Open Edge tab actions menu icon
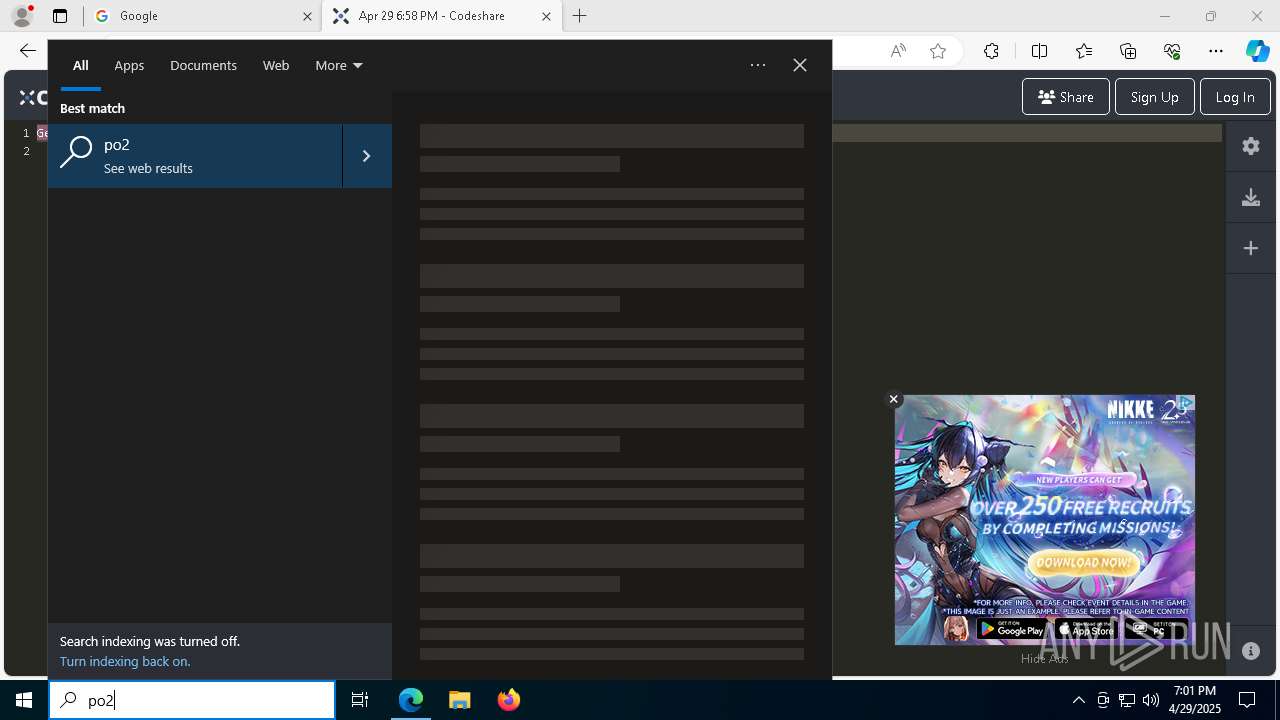 coord(60,16)
